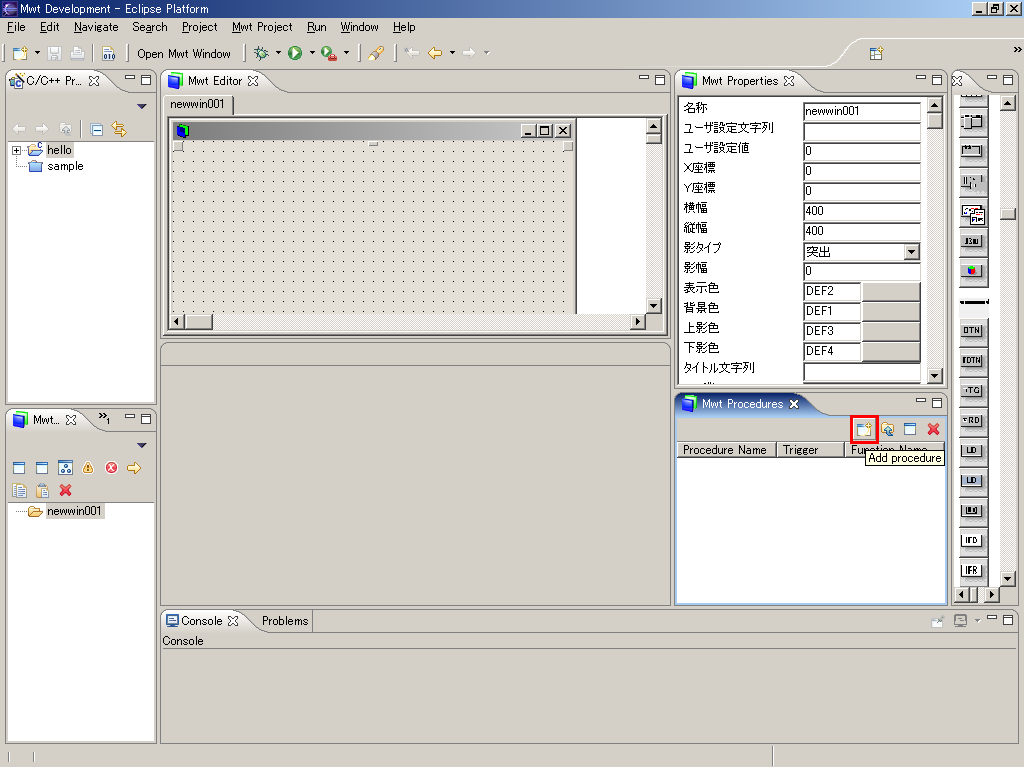Click the 下影色 DEF4 color swatch button
The width and height of the screenshot is (1024, 768).
[x=891, y=351]
